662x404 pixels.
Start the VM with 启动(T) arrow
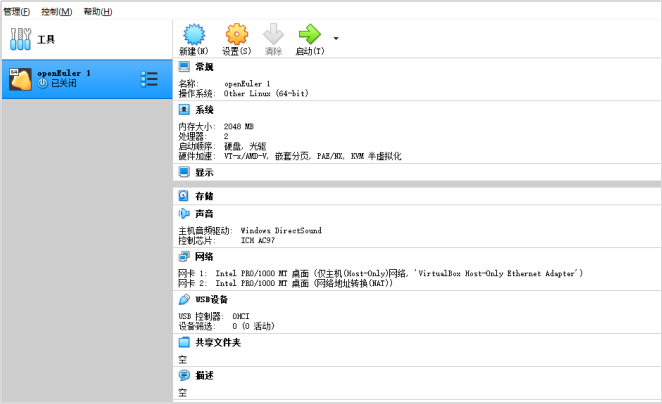(x=309, y=34)
